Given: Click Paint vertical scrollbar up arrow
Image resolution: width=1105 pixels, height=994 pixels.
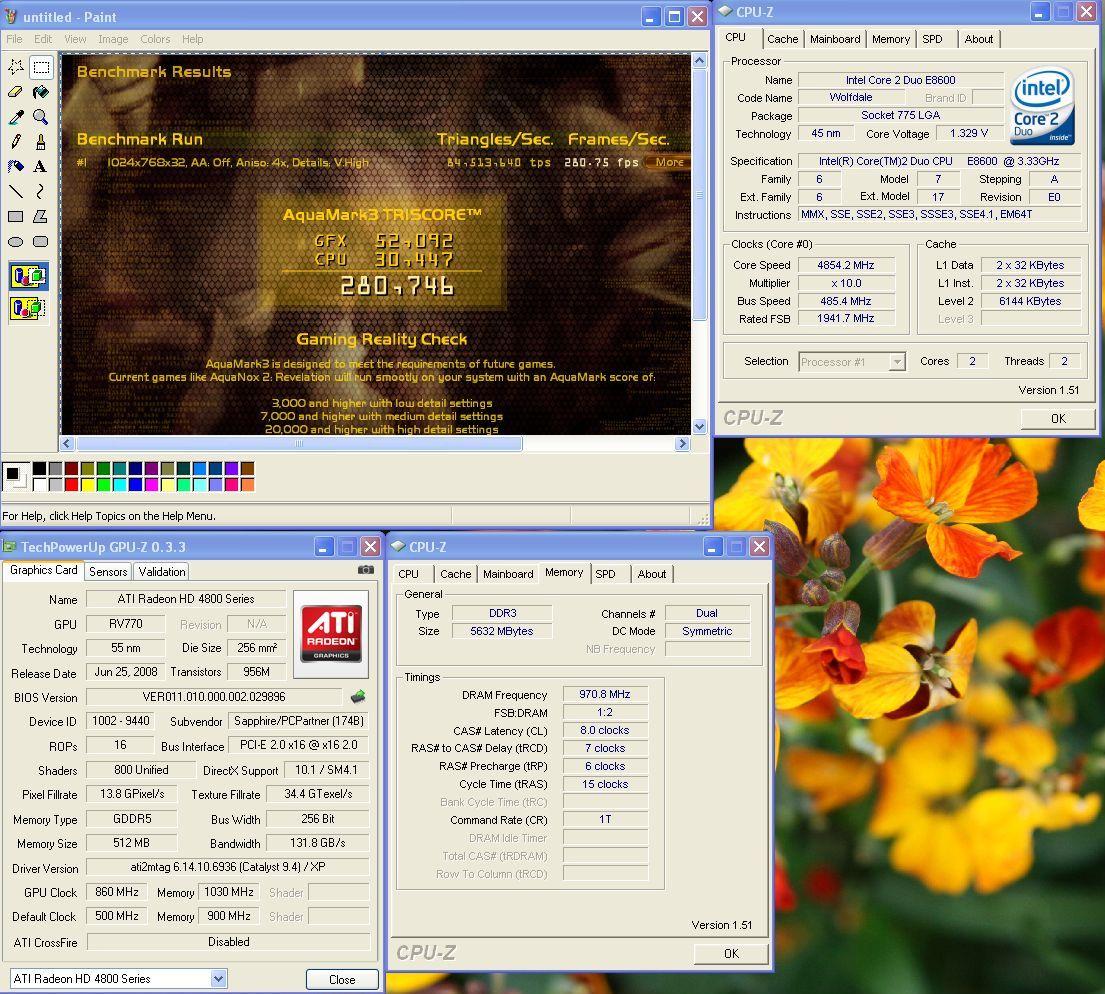Looking at the screenshot, I should (x=699, y=61).
